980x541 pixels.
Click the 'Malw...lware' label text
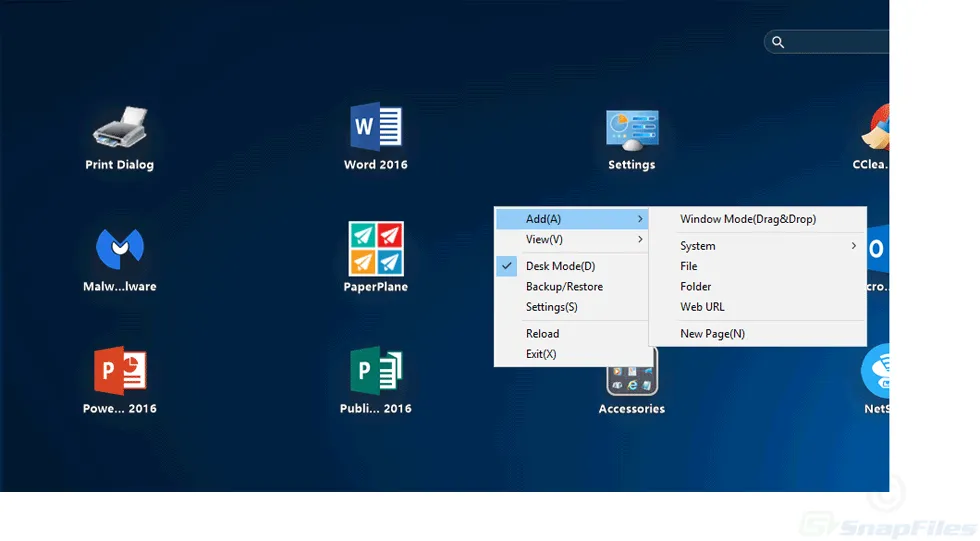coord(119,287)
